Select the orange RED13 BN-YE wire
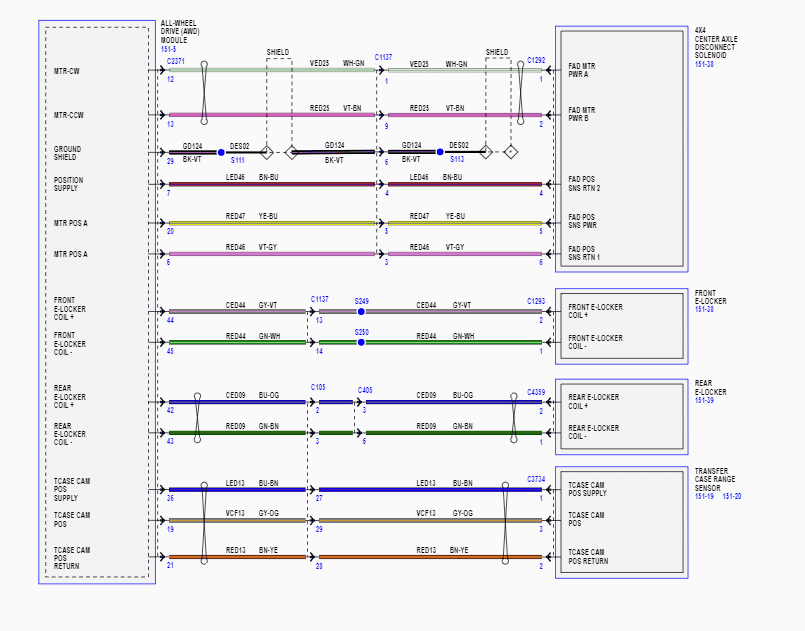 point(237,557)
